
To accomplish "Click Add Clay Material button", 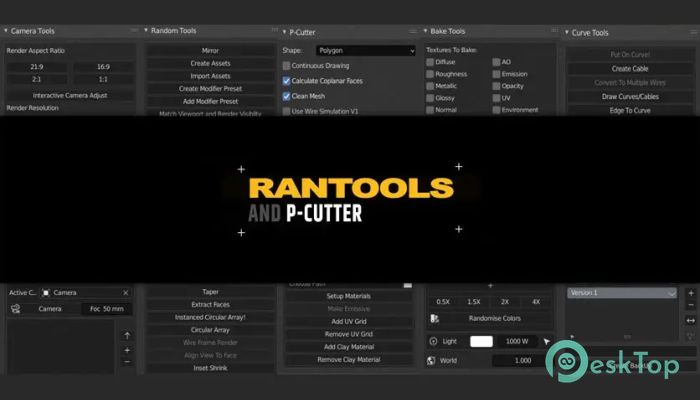I will [349, 347].
